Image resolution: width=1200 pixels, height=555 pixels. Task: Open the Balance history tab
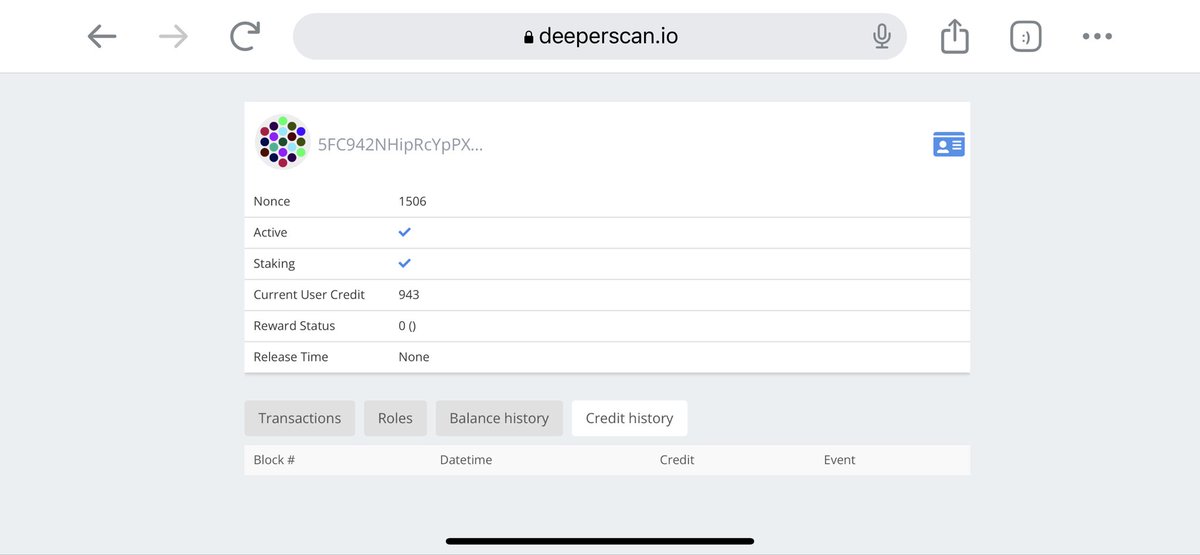(499, 418)
